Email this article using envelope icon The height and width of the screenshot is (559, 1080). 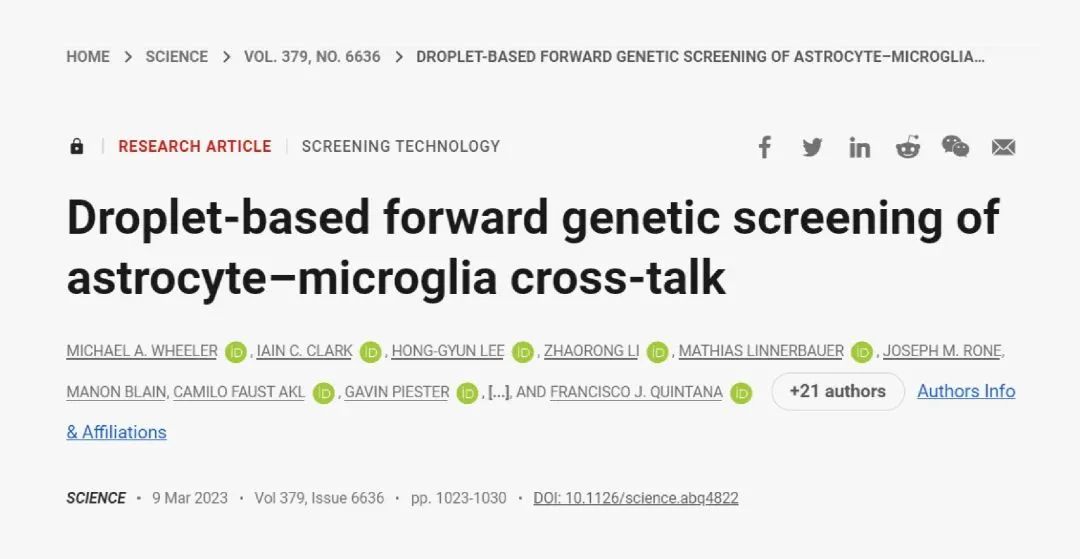(1003, 148)
